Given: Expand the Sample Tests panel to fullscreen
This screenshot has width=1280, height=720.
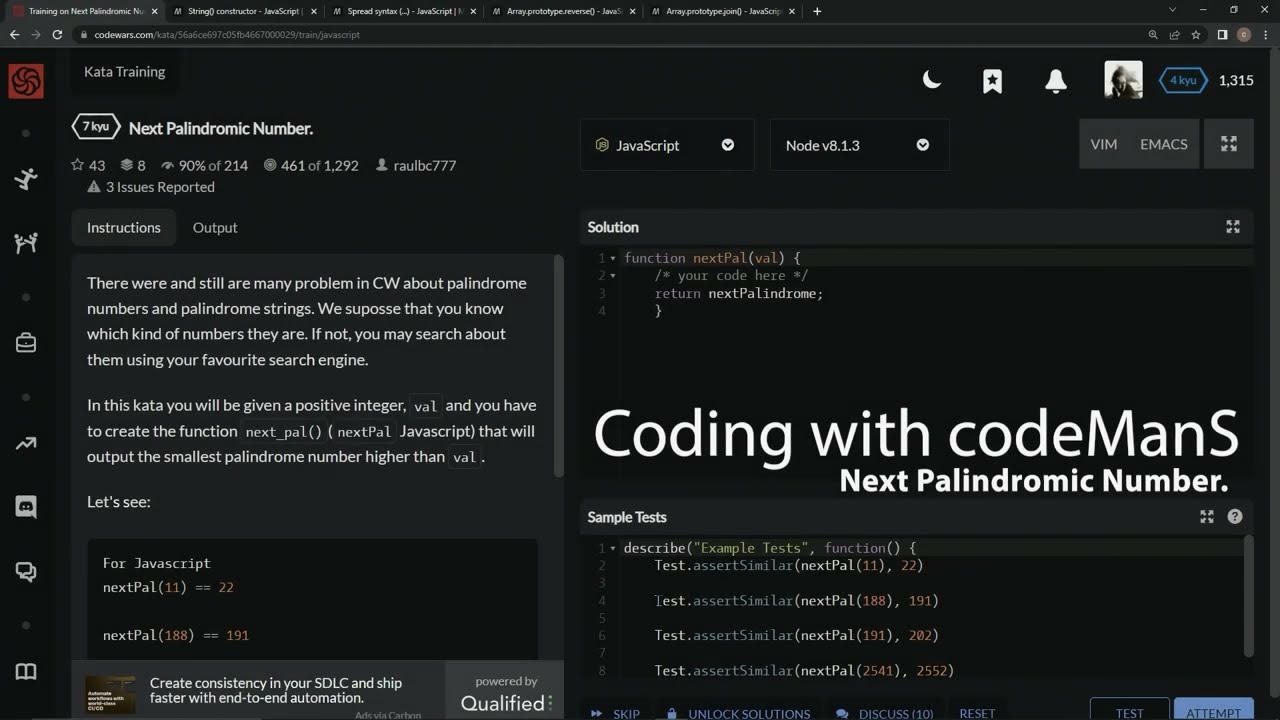Looking at the screenshot, I should pos(1207,517).
